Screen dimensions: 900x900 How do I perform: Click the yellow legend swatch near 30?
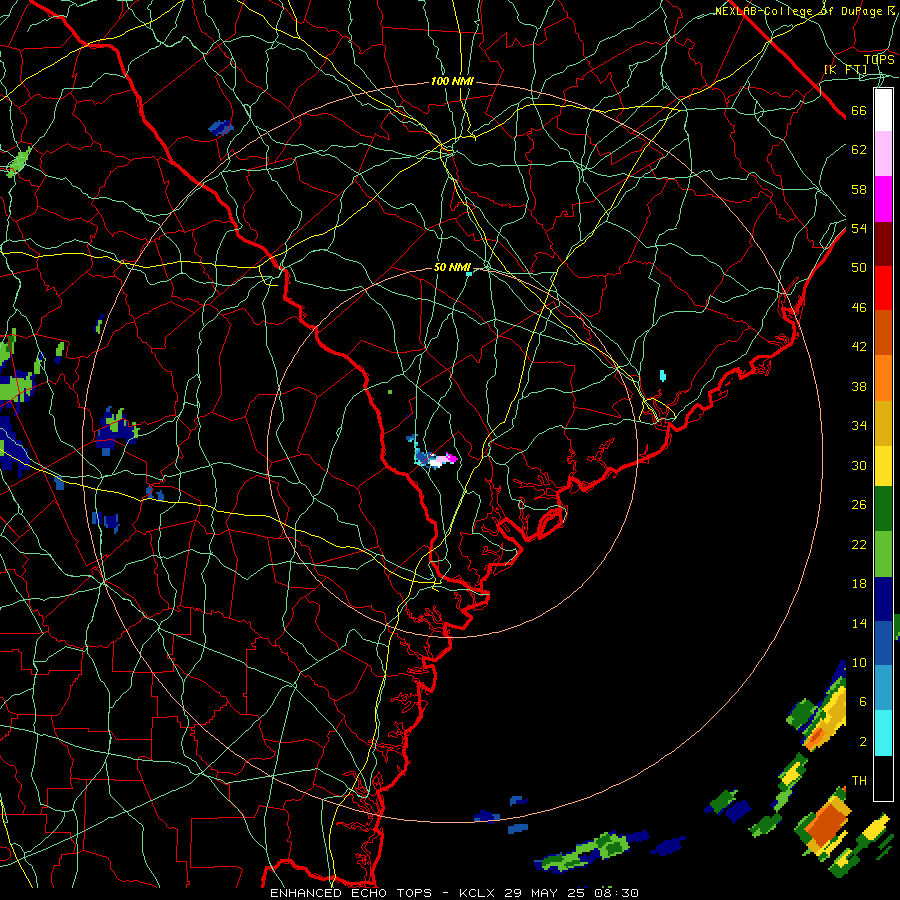(x=883, y=465)
